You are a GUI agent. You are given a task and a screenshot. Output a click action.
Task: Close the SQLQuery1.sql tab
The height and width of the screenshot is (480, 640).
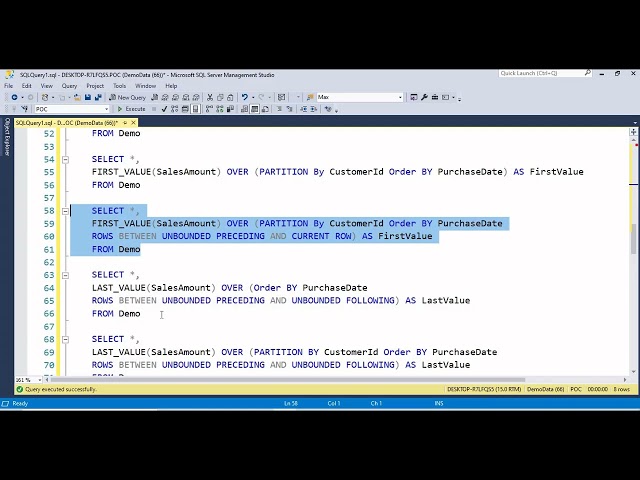[x=133, y=123]
